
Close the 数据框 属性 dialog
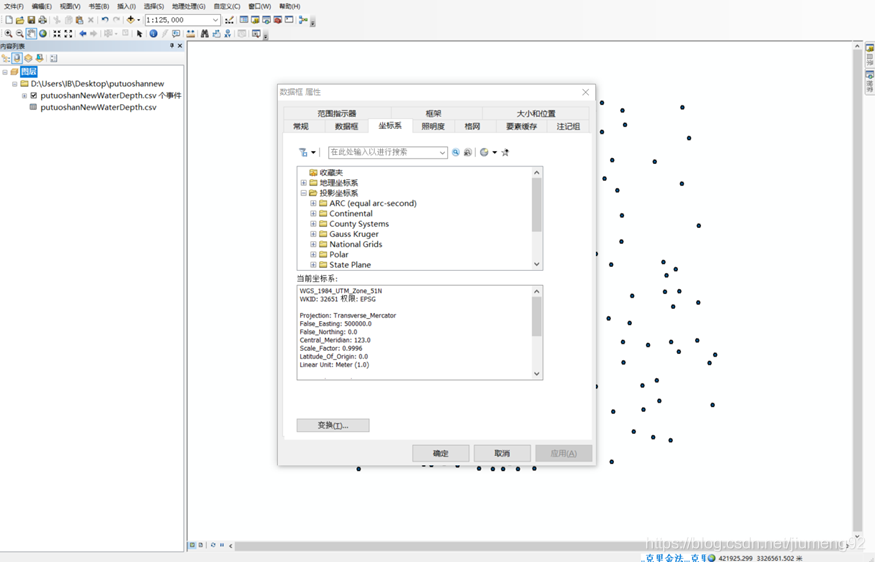(x=585, y=92)
